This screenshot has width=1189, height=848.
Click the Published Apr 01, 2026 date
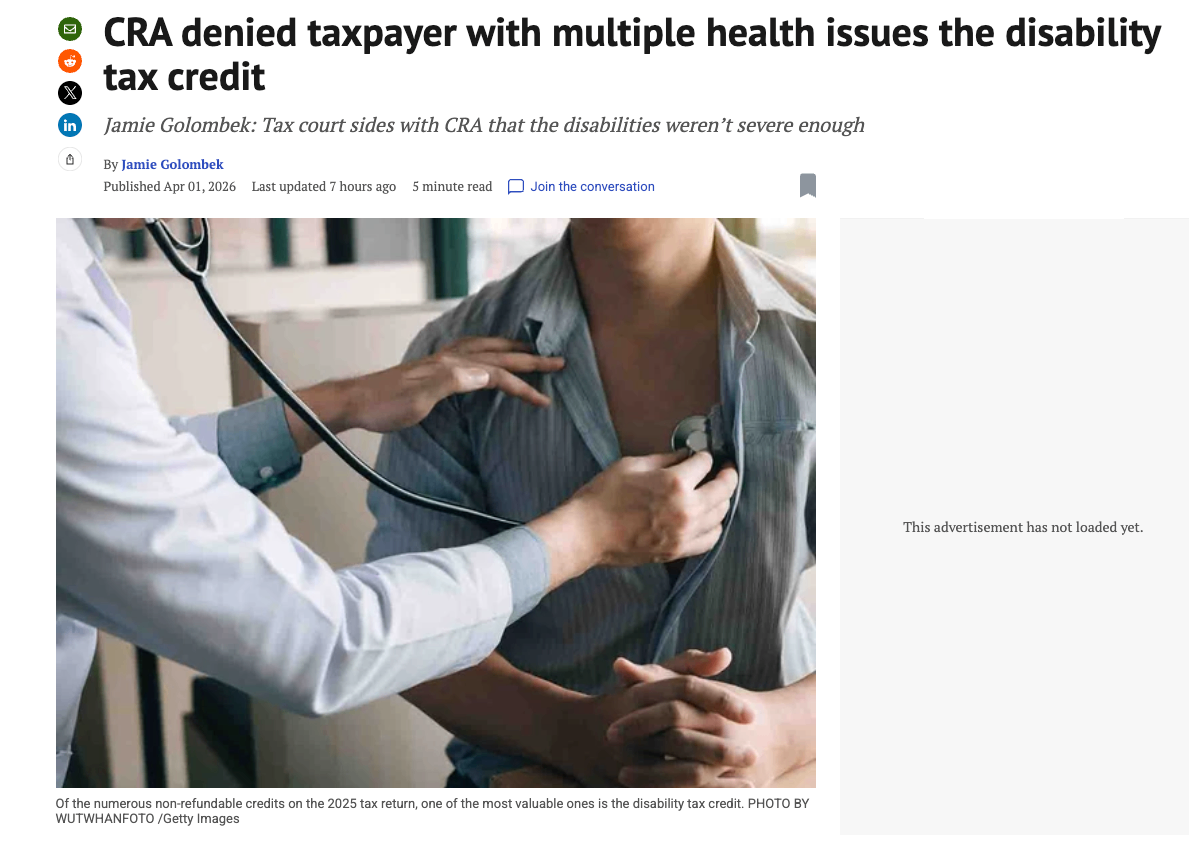click(x=170, y=187)
